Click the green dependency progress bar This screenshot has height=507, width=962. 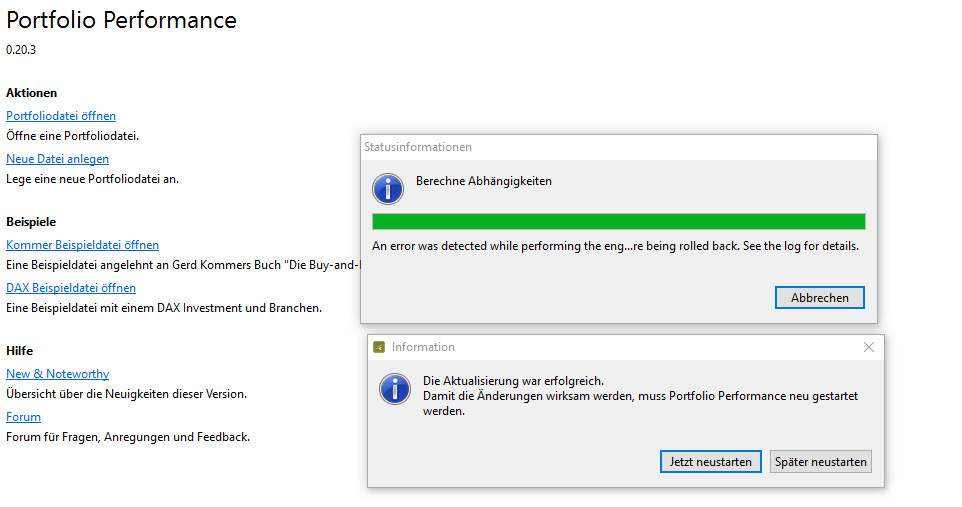[618, 222]
